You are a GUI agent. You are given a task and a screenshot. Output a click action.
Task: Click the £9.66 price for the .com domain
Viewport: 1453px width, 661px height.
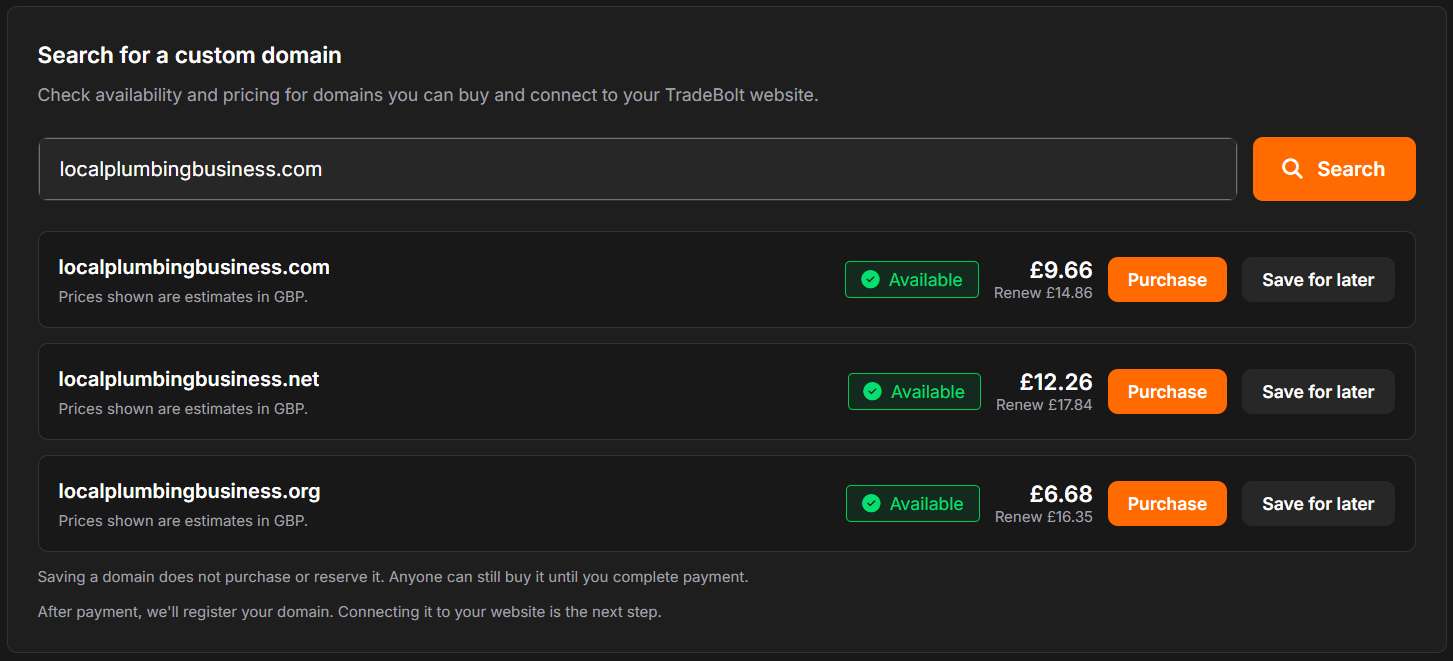click(x=1063, y=269)
